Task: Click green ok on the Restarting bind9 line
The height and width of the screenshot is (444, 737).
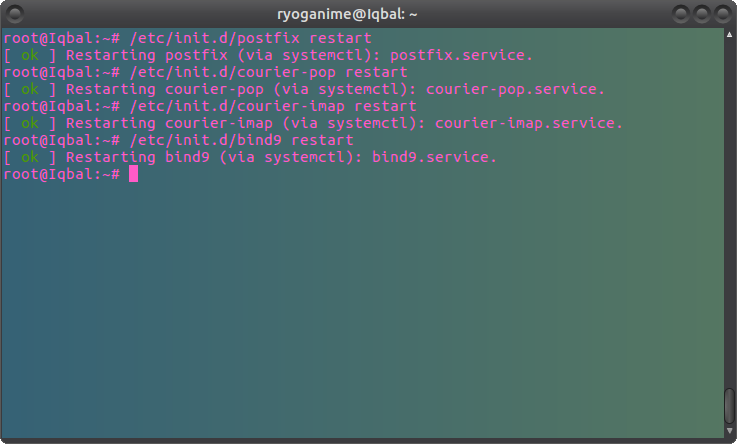Action: (30, 157)
